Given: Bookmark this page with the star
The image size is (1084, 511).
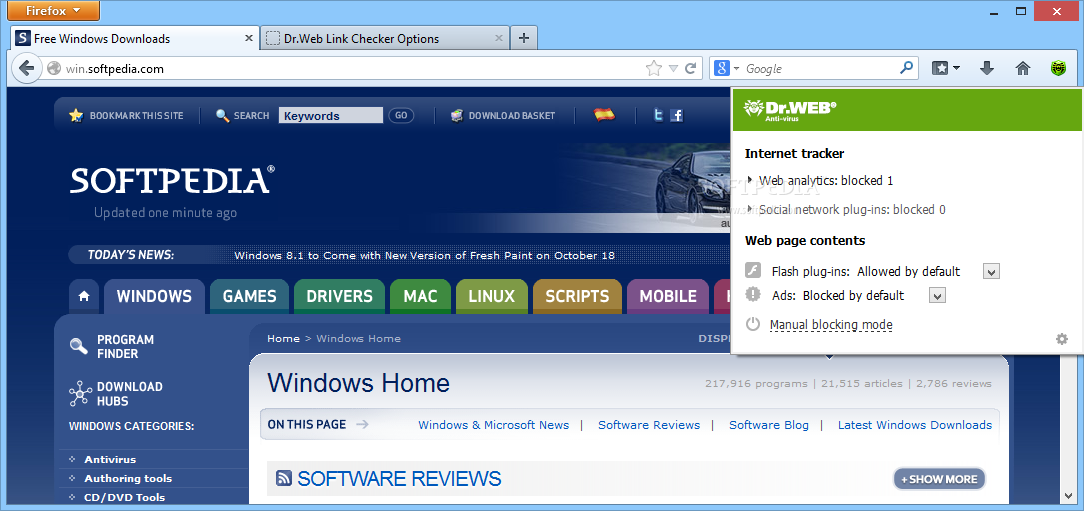Looking at the screenshot, I should click(653, 68).
